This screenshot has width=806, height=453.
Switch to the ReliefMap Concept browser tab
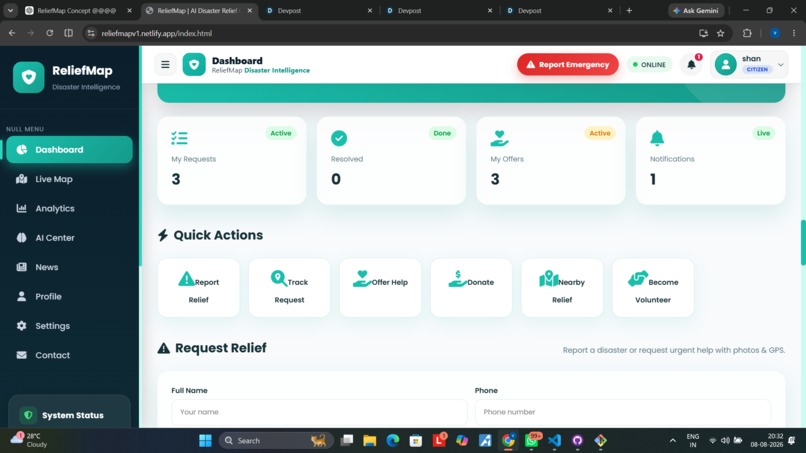(x=78, y=10)
